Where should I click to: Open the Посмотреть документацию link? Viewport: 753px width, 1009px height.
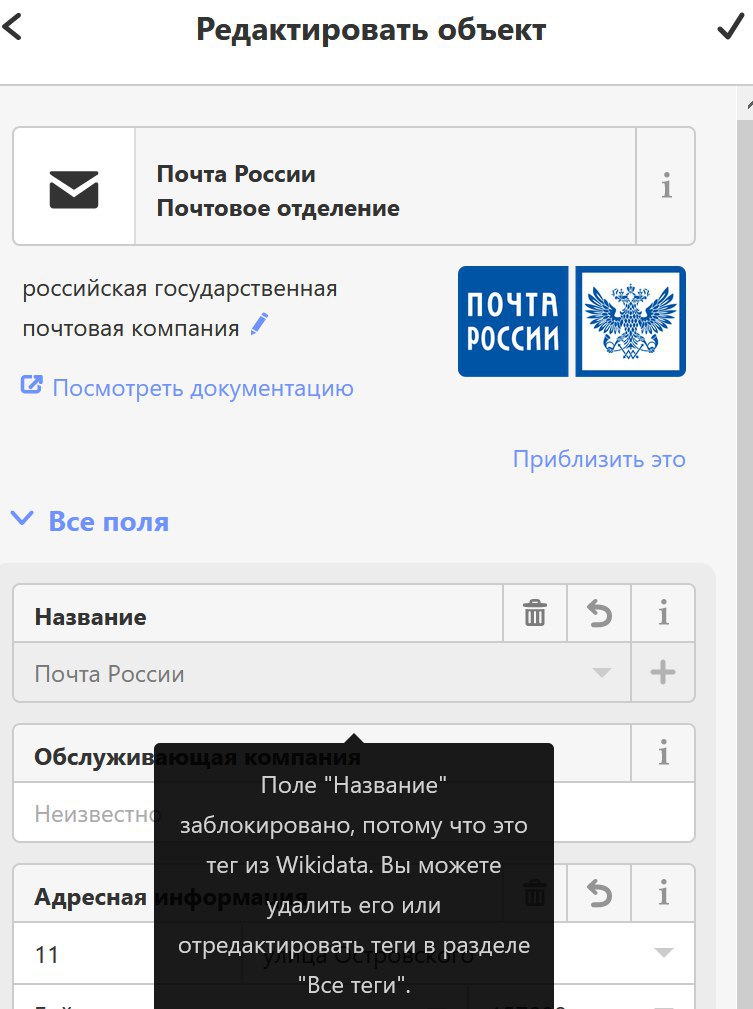point(203,388)
